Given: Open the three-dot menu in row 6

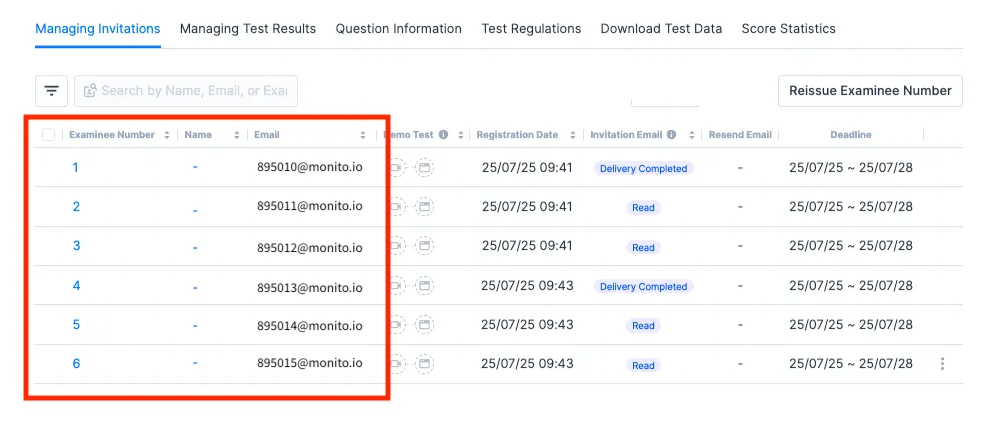Looking at the screenshot, I should (x=942, y=364).
